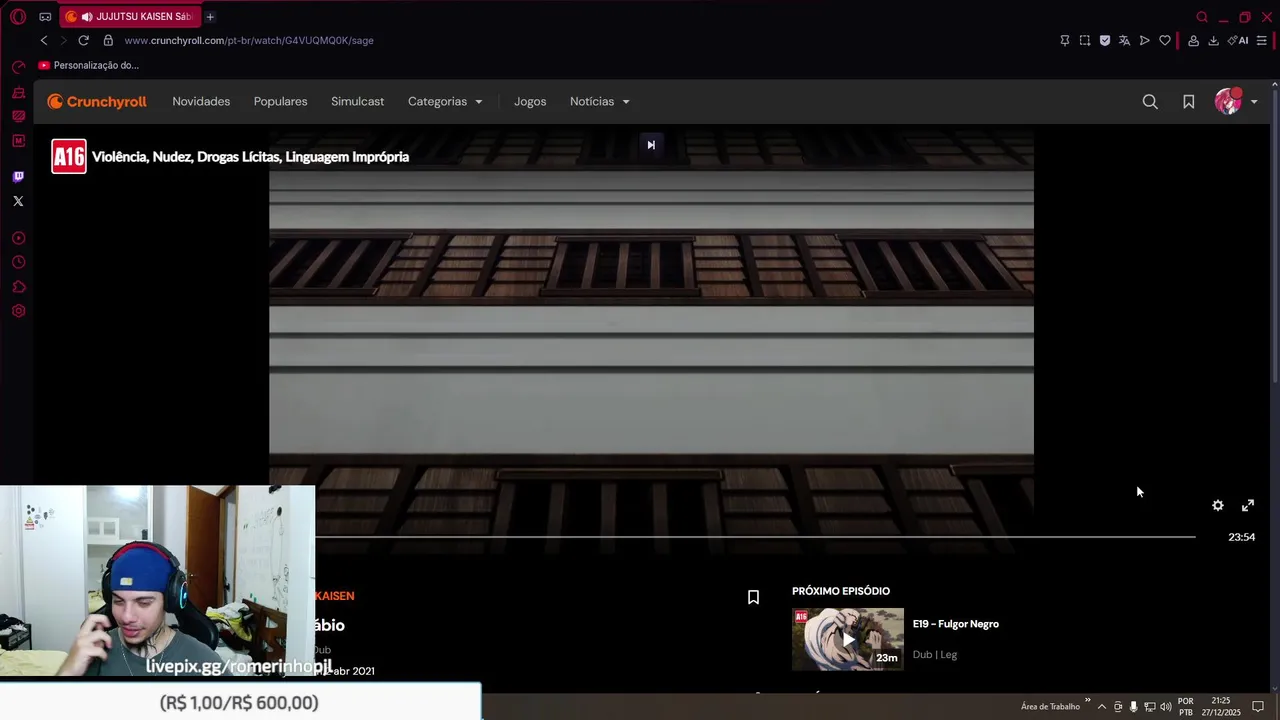The image size is (1280, 720).
Task: Open the flow send arrow icon
Action: (1145, 40)
